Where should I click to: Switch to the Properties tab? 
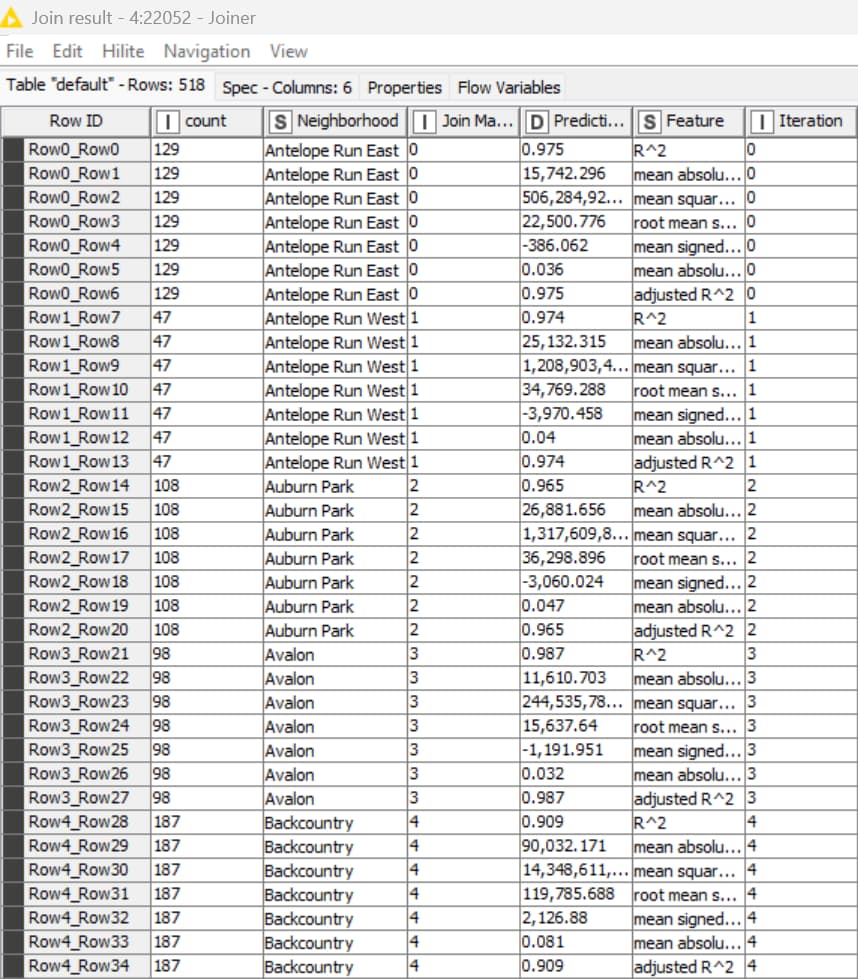(404, 87)
